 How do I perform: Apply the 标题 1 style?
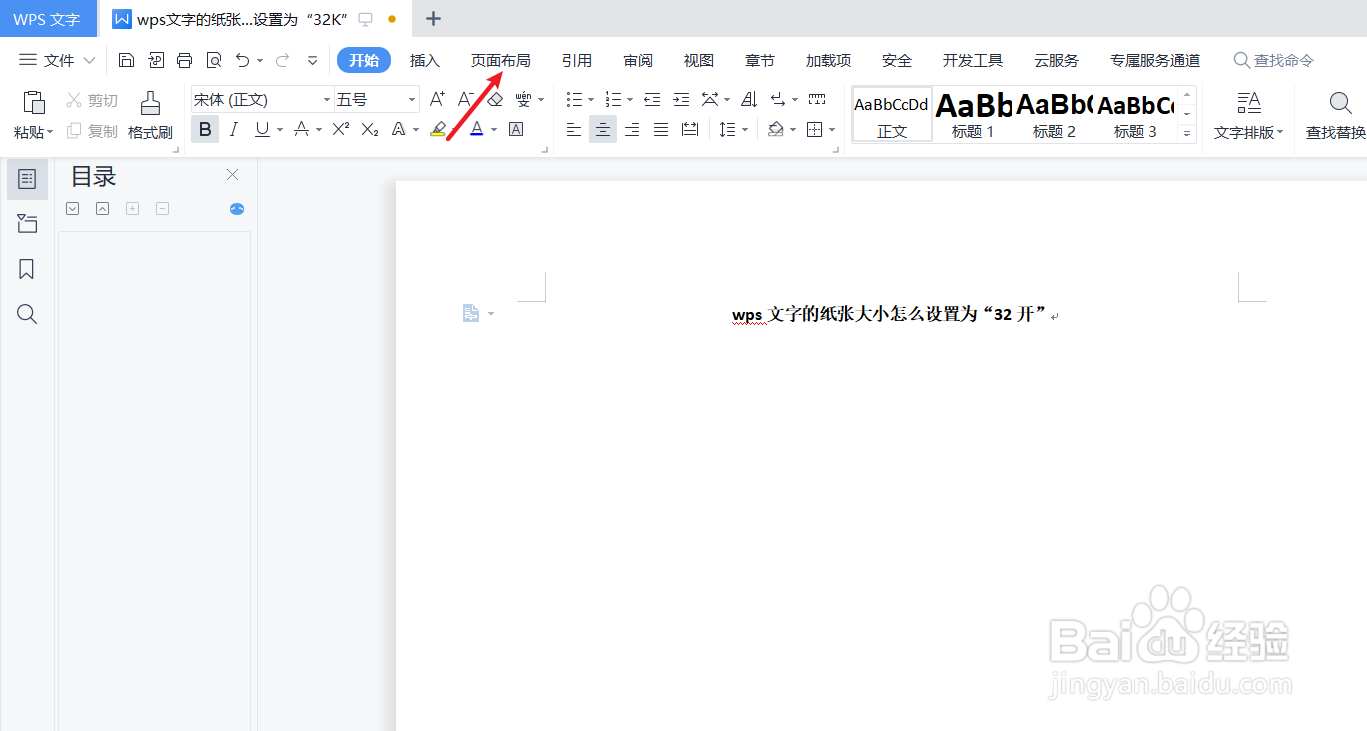tap(973, 114)
